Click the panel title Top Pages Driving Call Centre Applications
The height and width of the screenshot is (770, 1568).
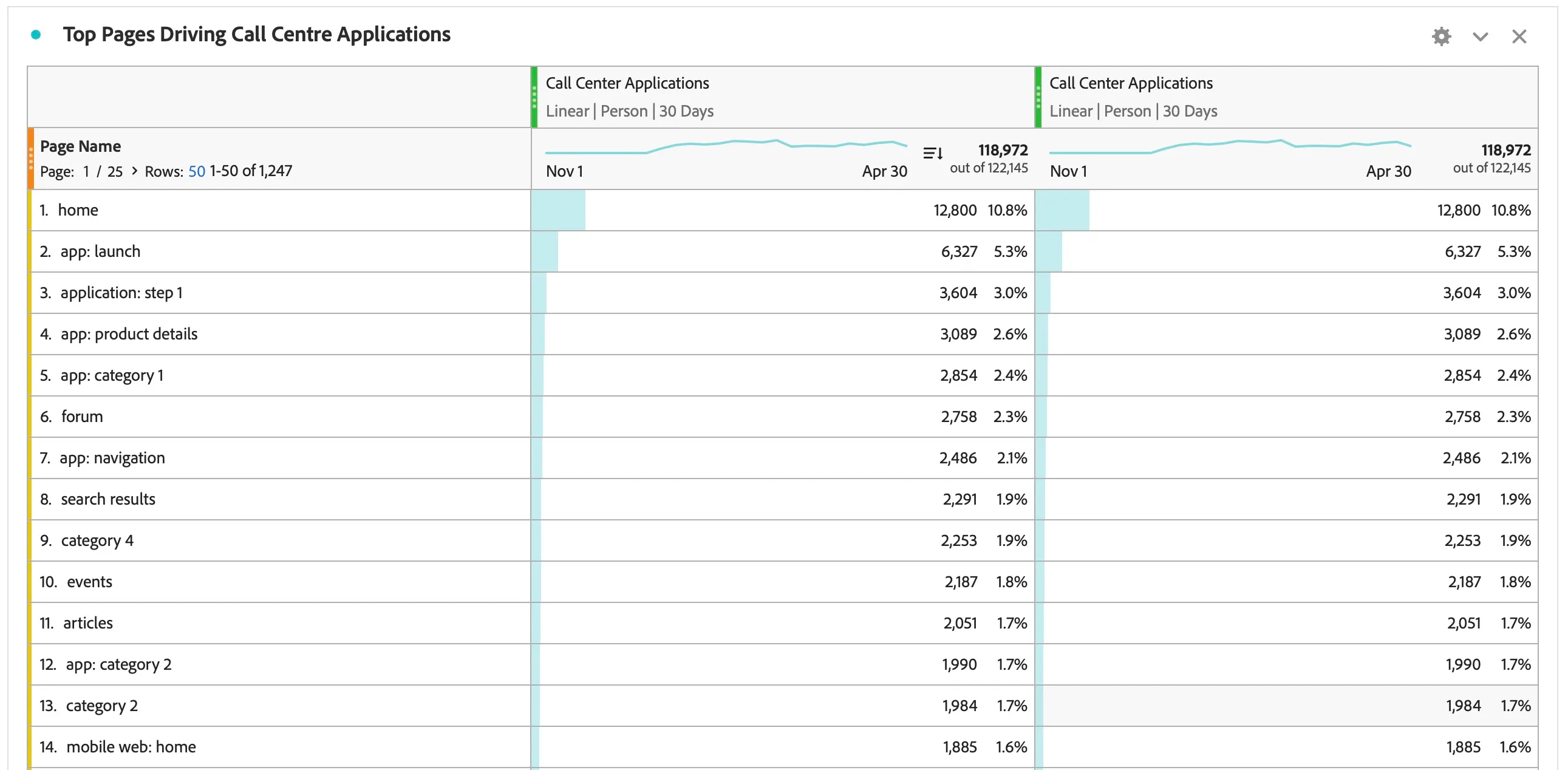(x=256, y=35)
